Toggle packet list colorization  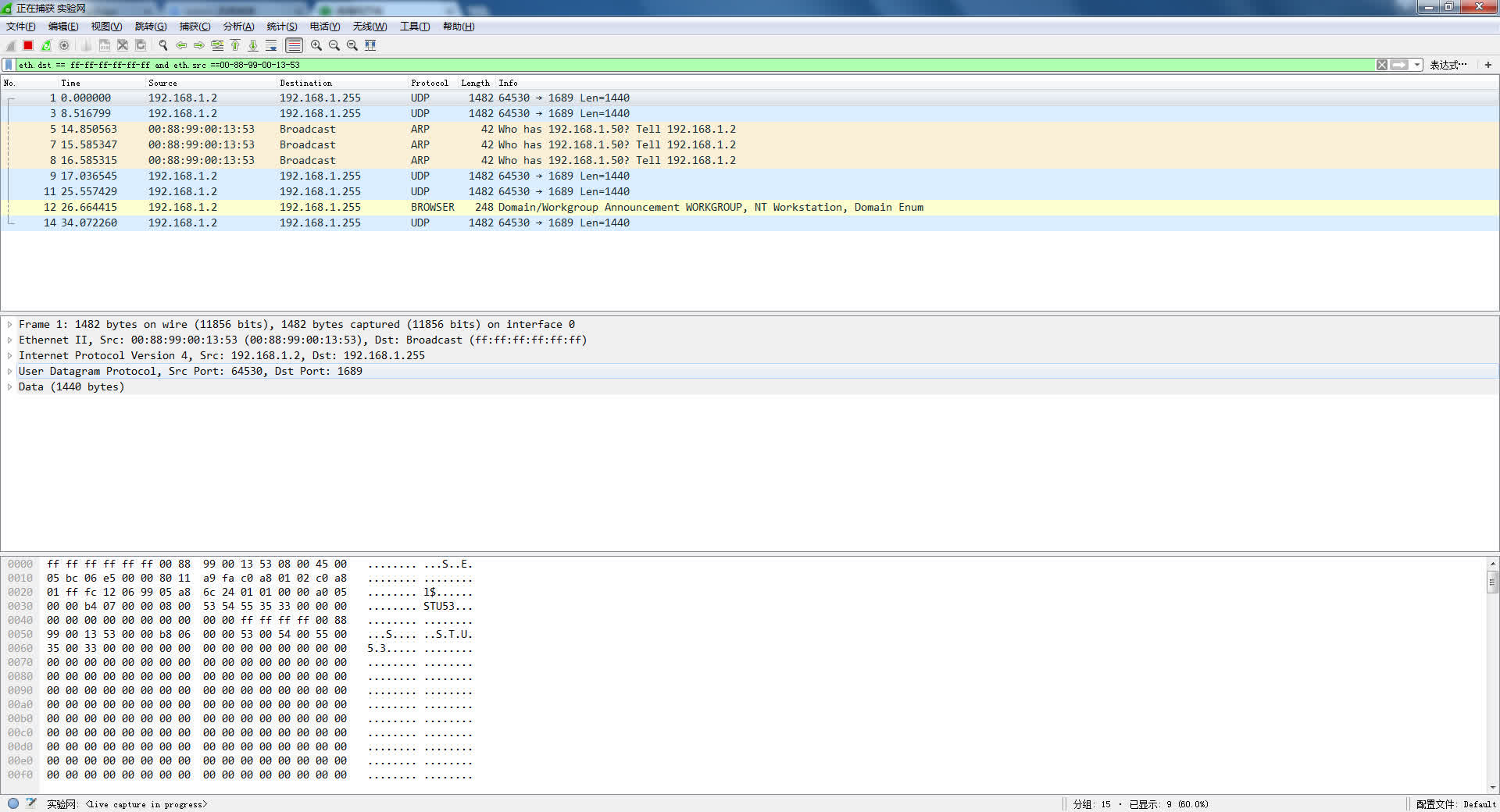pos(294,45)
